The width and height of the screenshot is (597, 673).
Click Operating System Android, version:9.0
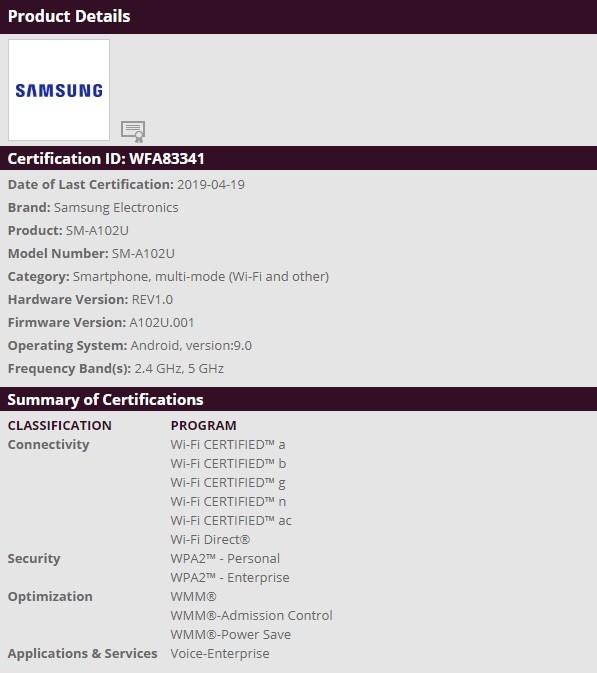(x=191, y=346)
